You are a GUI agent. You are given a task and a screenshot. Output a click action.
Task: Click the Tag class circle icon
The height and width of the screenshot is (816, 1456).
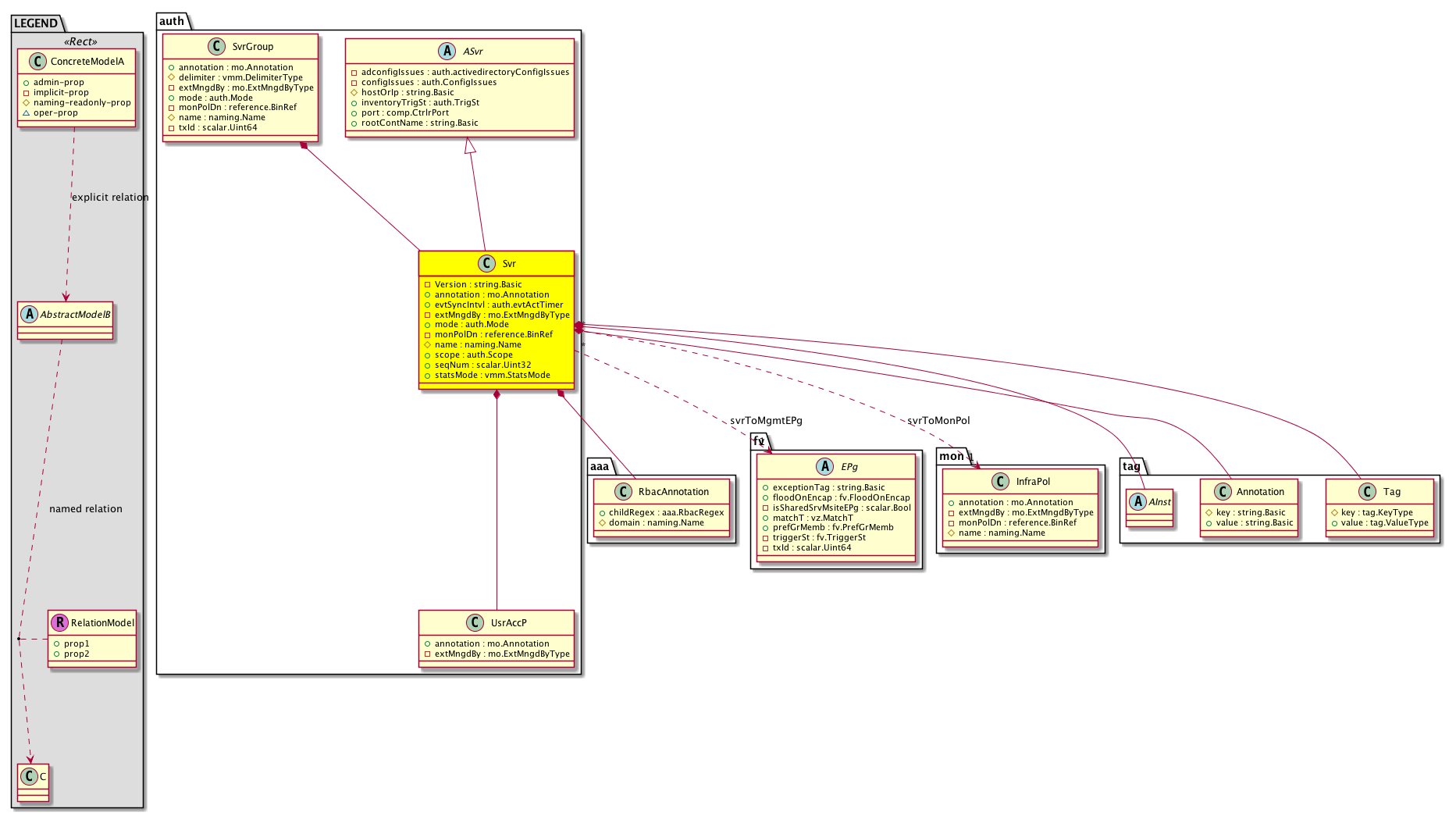point(1368,492)
